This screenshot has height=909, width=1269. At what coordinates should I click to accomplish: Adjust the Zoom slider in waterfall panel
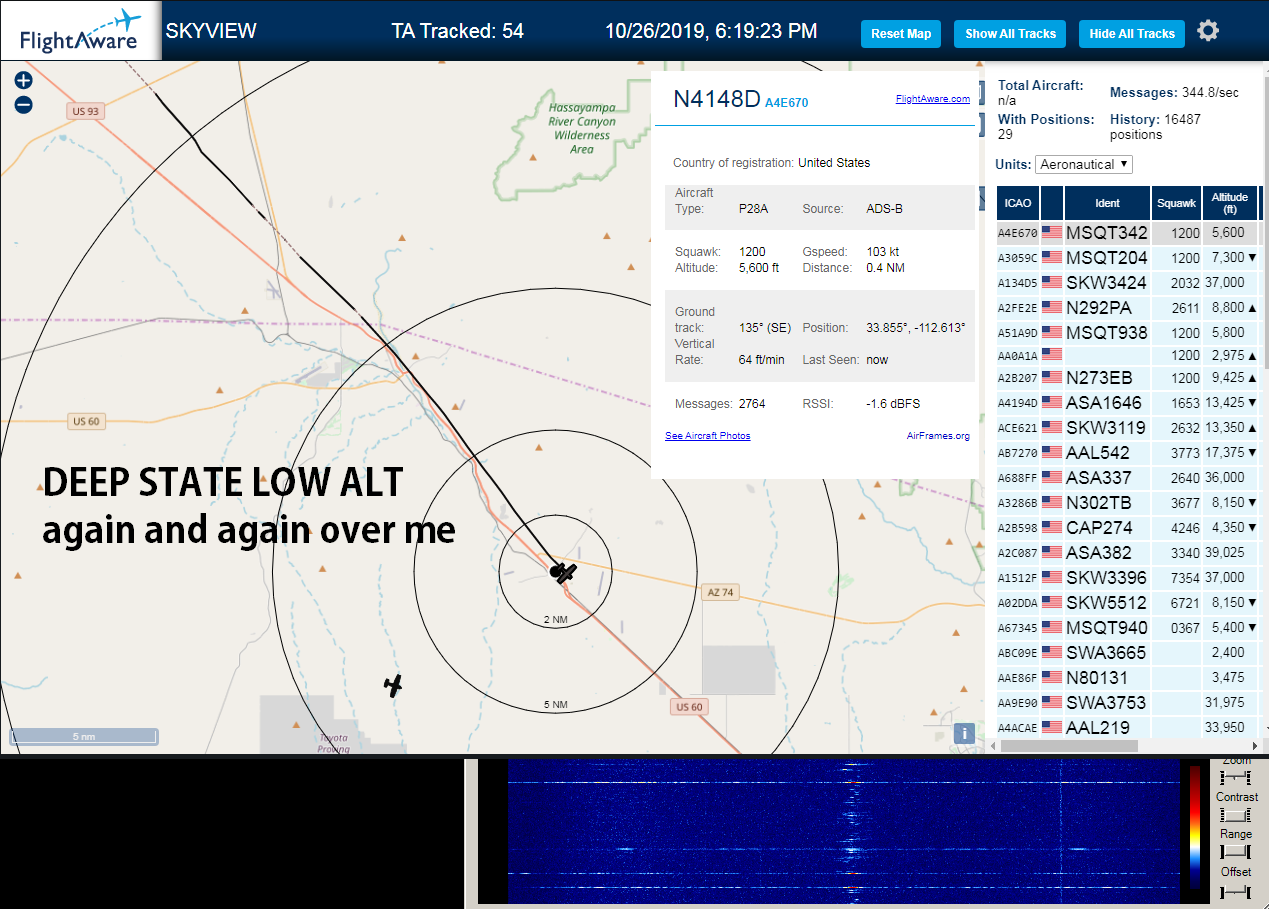[x=1236, y=776]
